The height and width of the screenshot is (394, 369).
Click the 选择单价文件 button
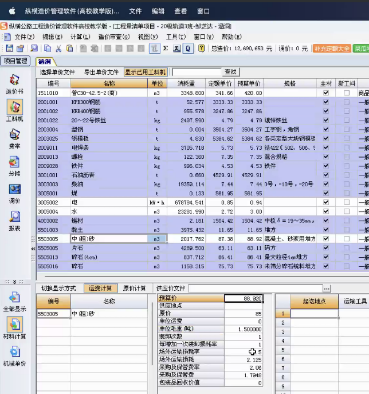(57, 72)
